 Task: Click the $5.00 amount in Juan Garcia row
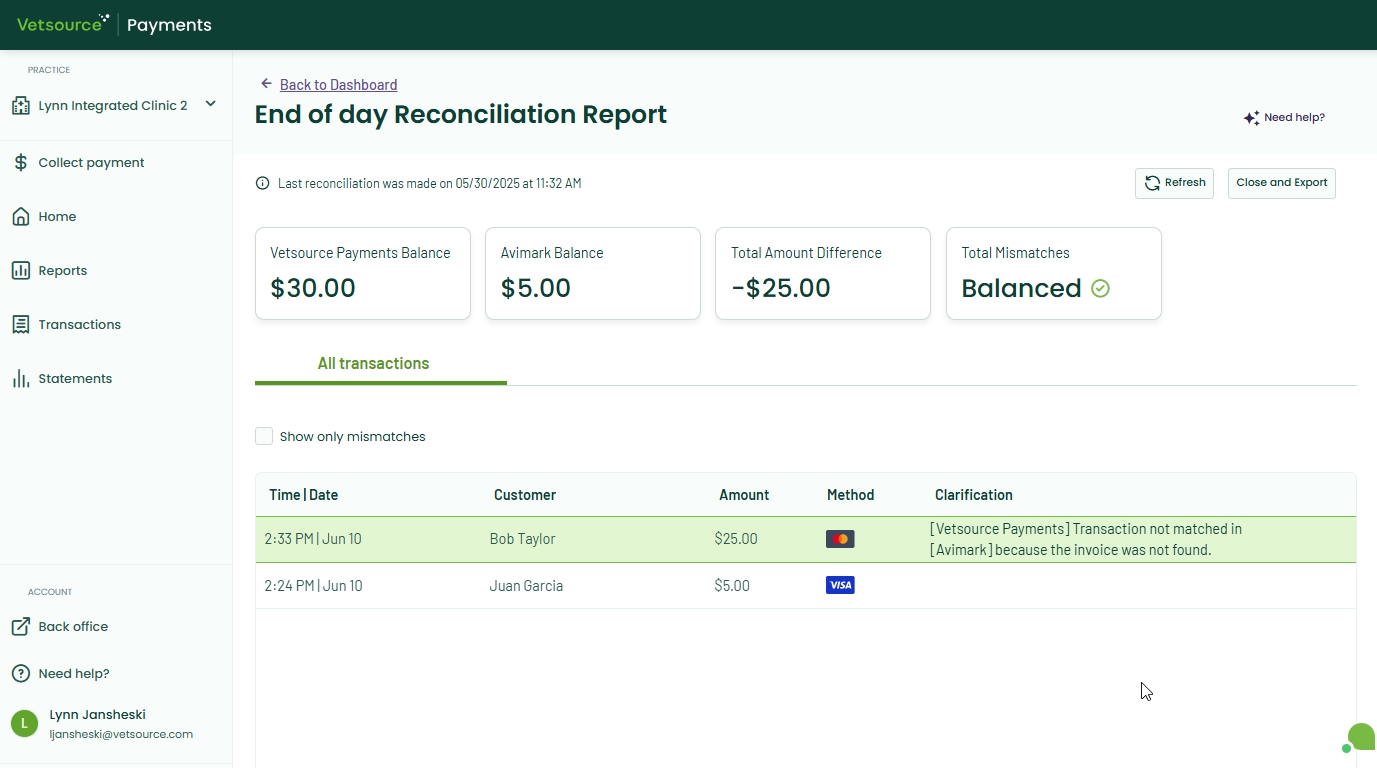[732, 586]
